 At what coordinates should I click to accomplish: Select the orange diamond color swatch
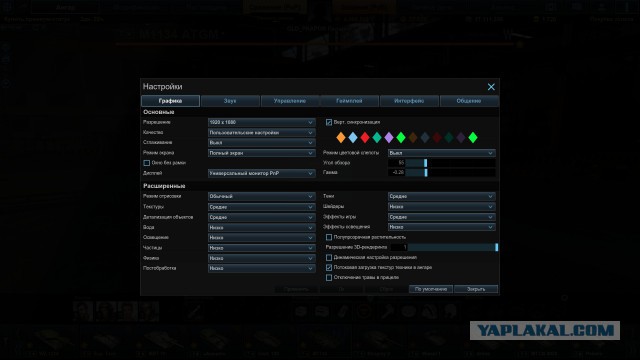pyautogui.click(x=341, y=138)
